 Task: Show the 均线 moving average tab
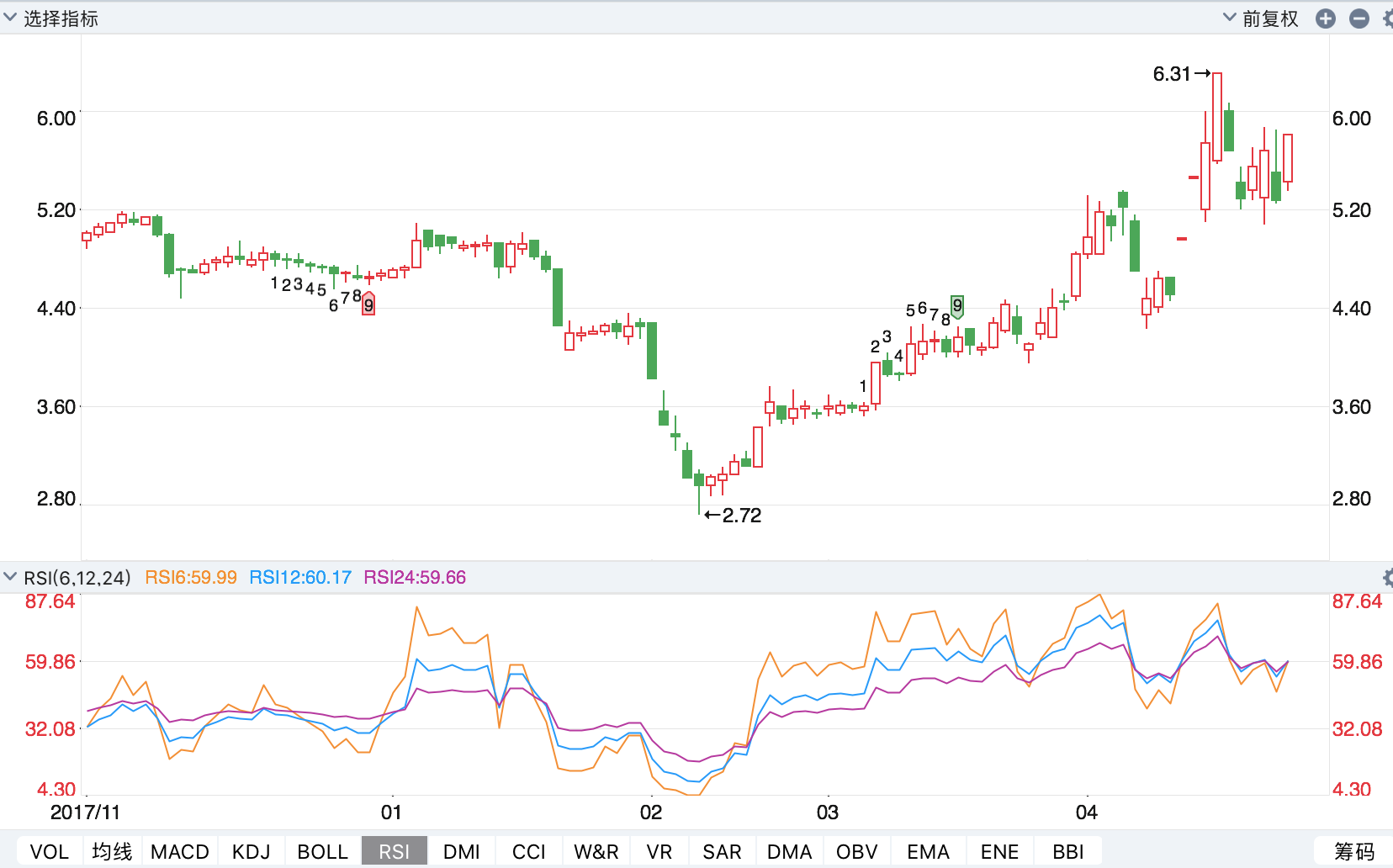point(112,851)
